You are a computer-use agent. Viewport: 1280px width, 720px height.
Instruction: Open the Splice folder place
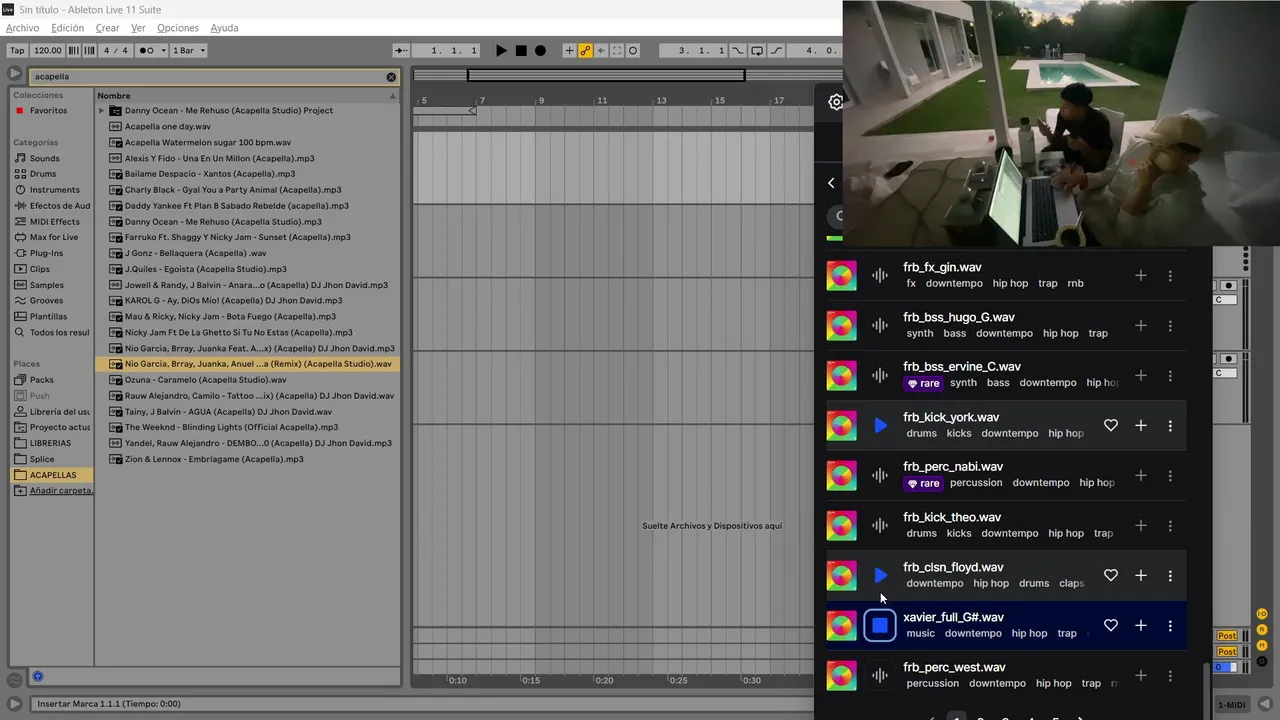(42, 459)
